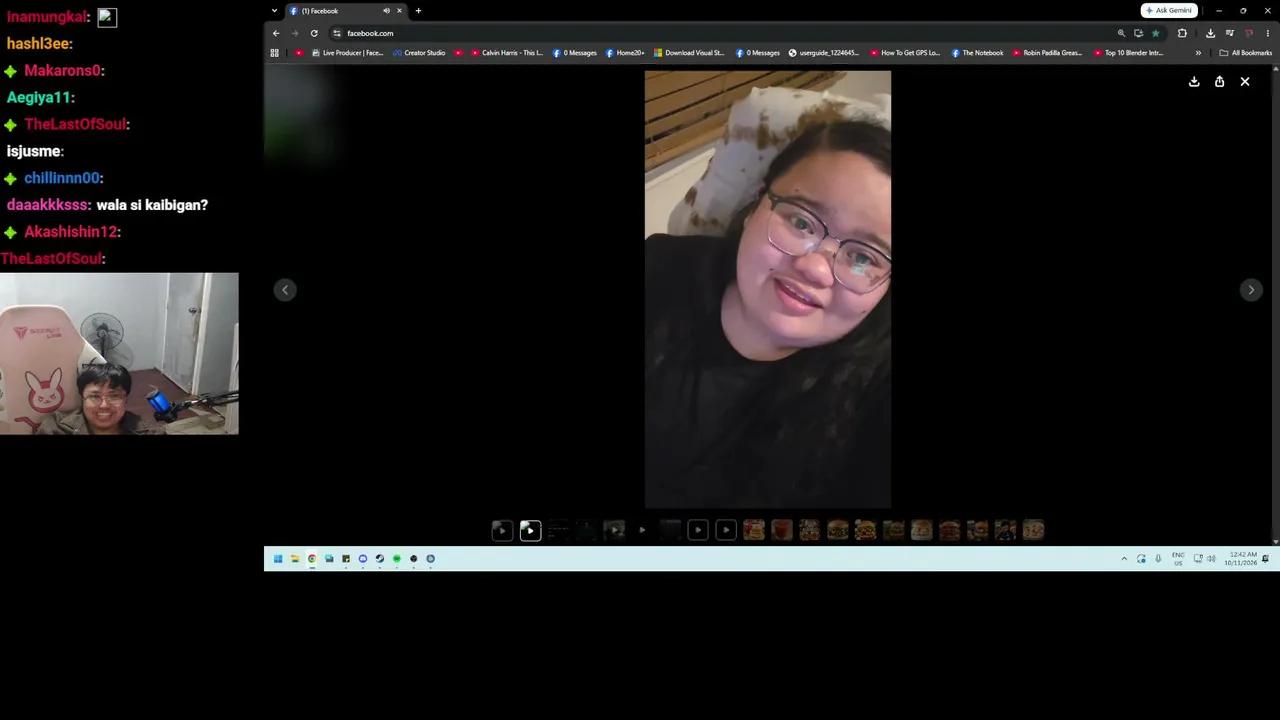Open the Chrome three-dot menu
Viewport: 1280px width, 720px height.
tap(1267, 33)
